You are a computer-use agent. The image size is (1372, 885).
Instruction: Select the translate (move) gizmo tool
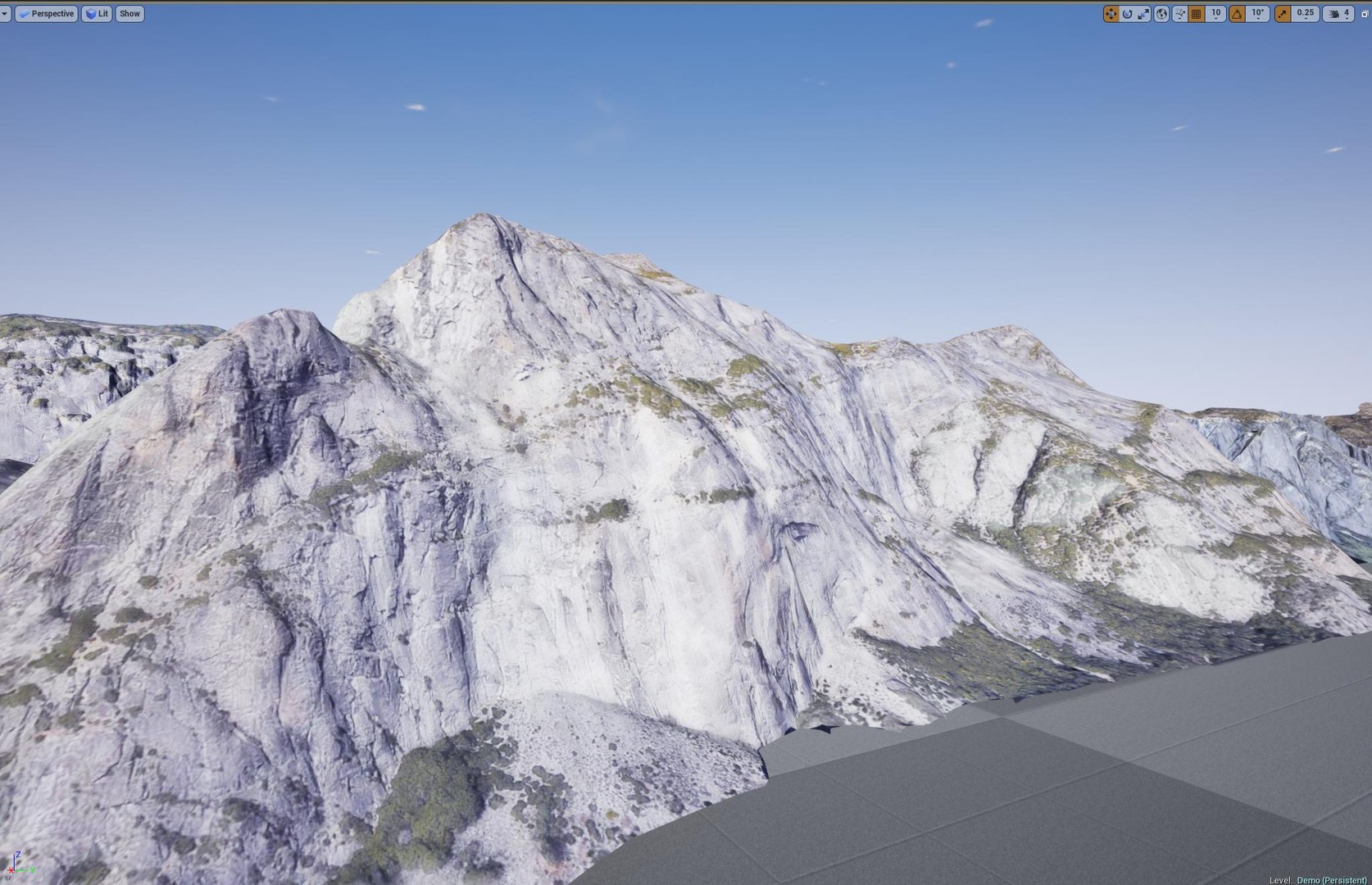tap(1111, 14)
